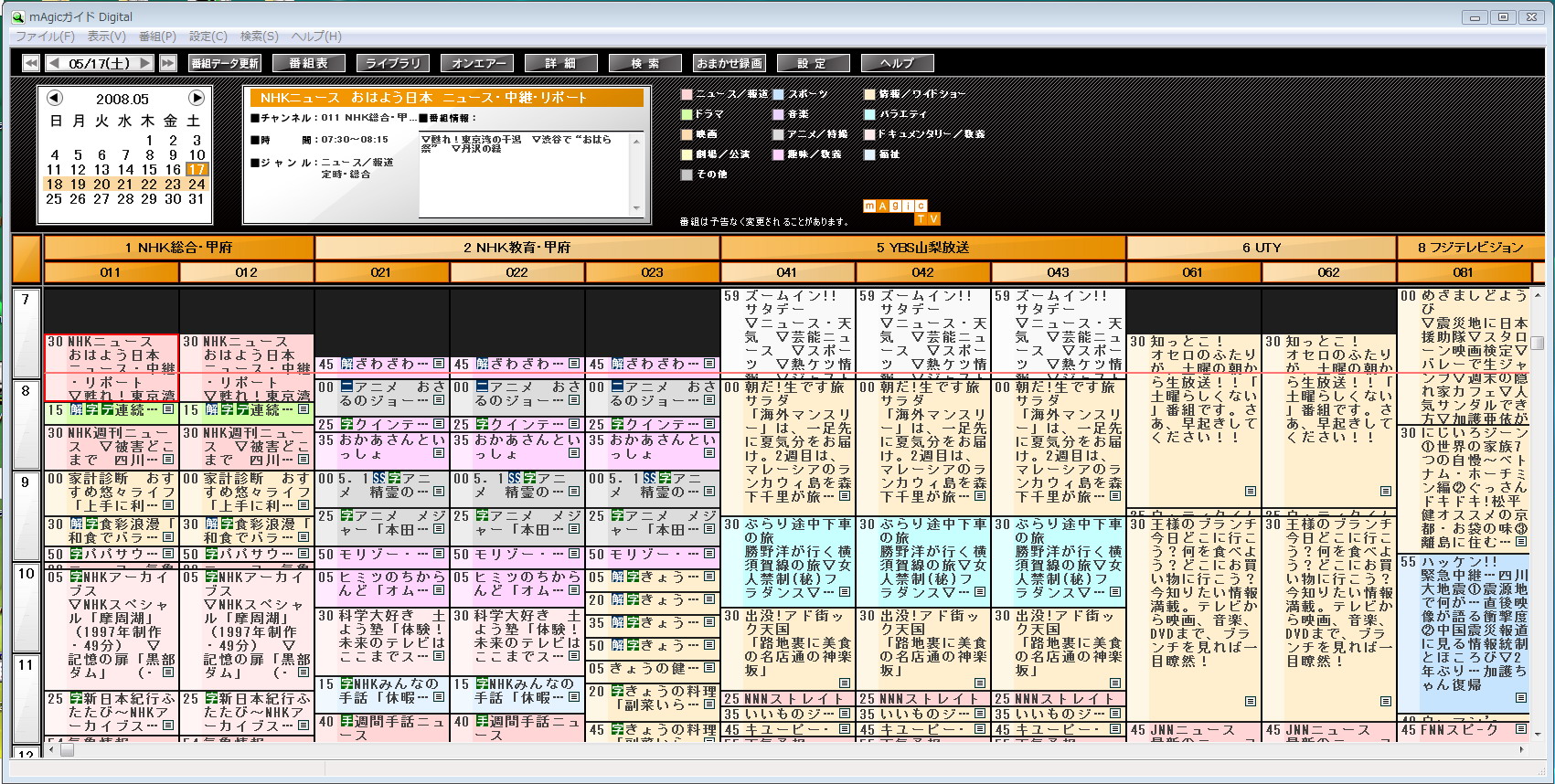Viewport: 1555px width, 784px height.
Task: Select 1 NHK総合・甲府 channel header
Action: pyautogui.click(x=179, y=248)
